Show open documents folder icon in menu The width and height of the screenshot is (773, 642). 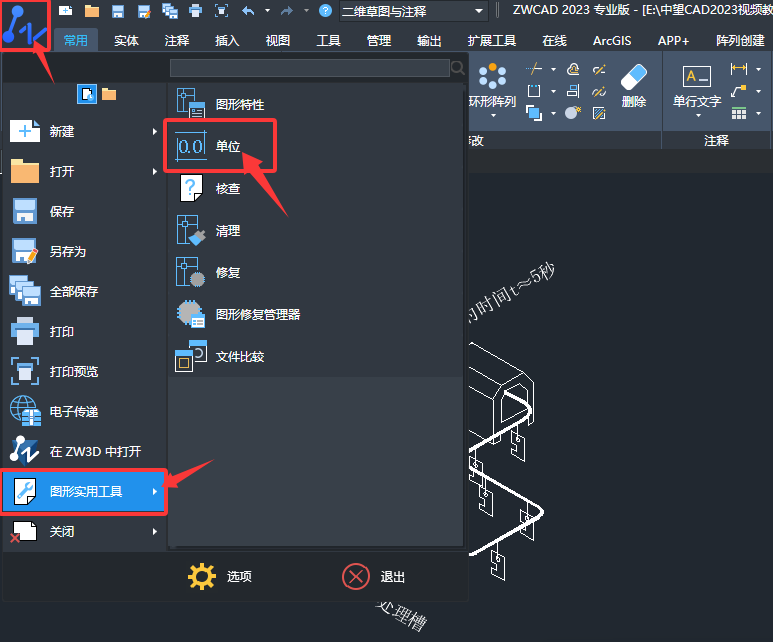[109, 94]
